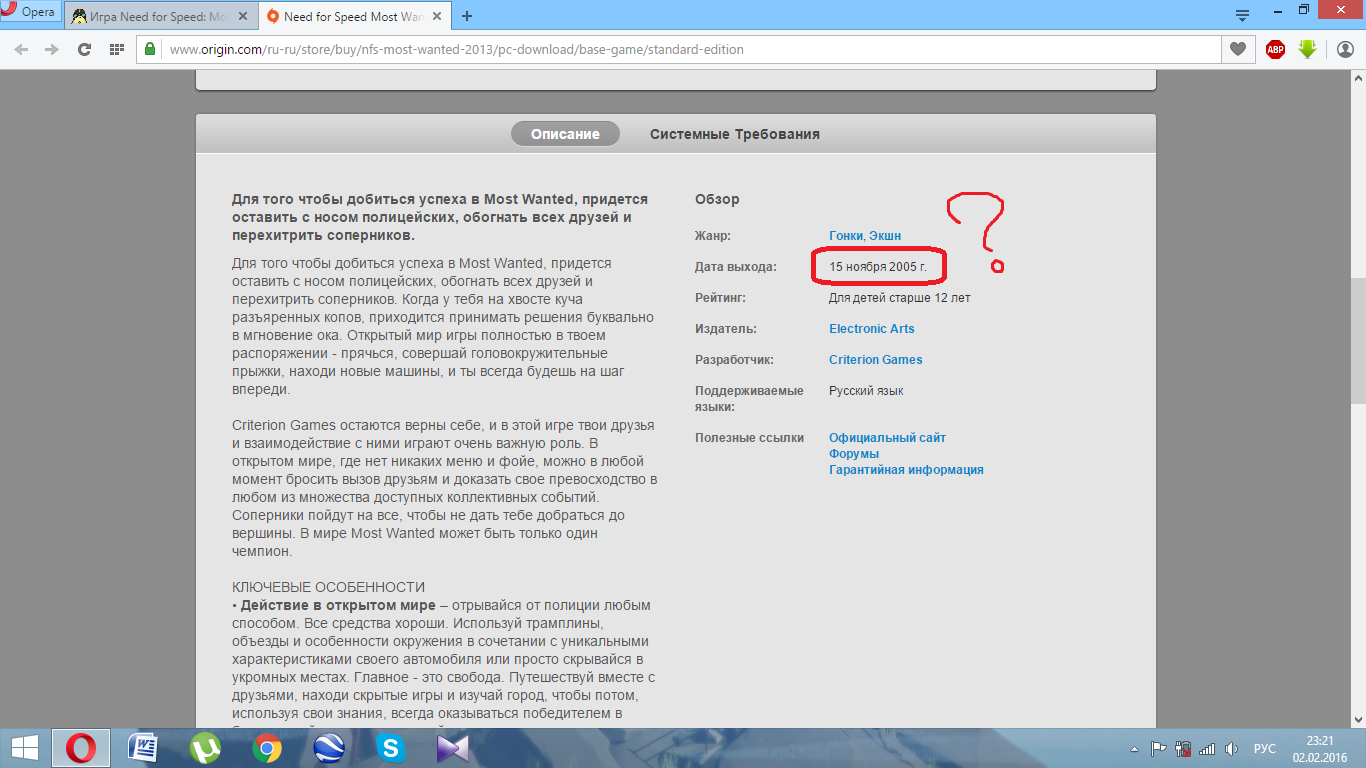Open the user account icon in the toolbar
The image size is (1366, 768).
point(1345,49)
